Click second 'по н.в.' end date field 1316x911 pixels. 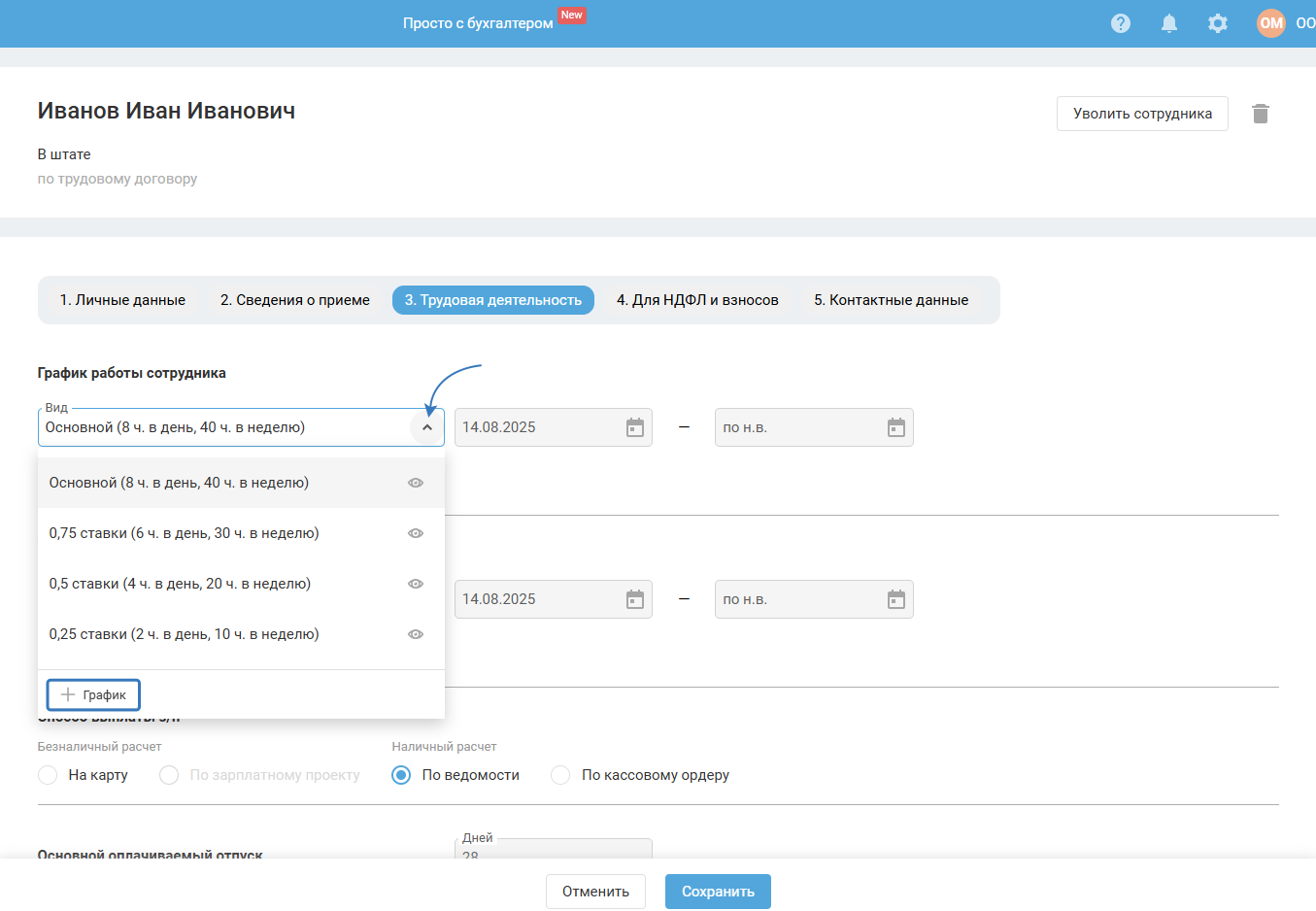tap(814, 599)
